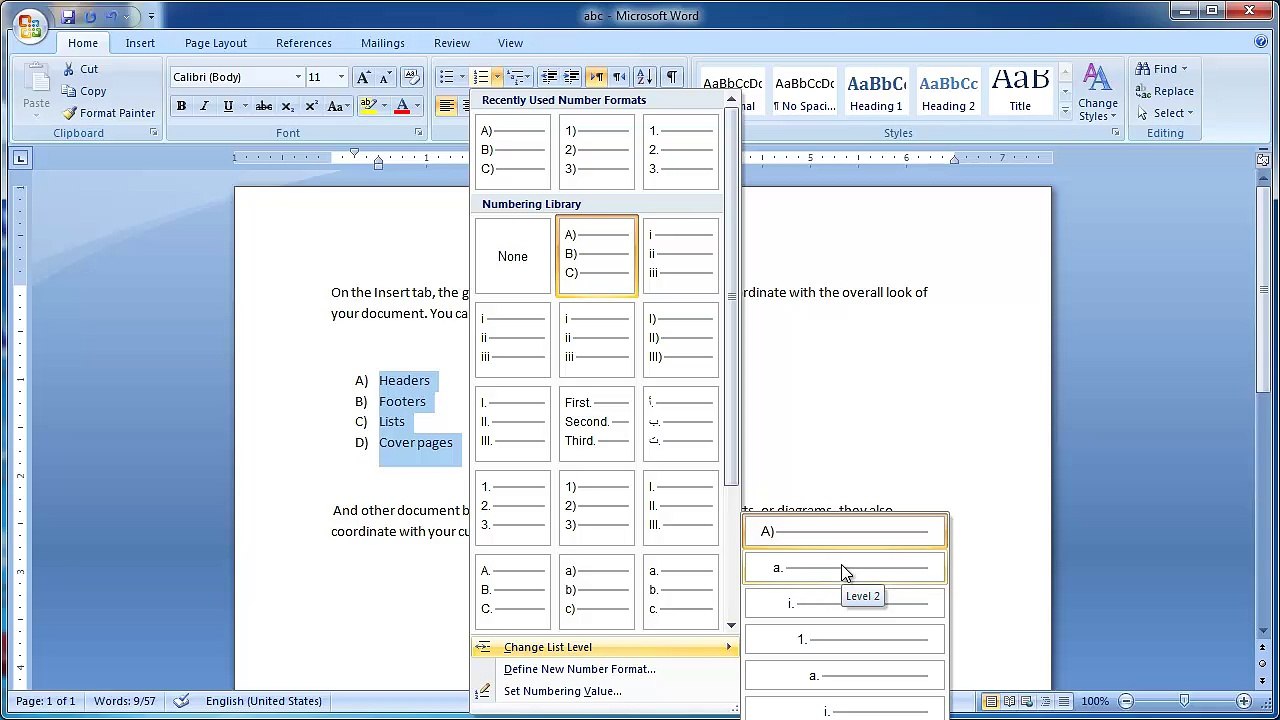This screenshot has height=720, width=1280.
Task: Open the Insert ribbon tab
Action: click(140, 43)
